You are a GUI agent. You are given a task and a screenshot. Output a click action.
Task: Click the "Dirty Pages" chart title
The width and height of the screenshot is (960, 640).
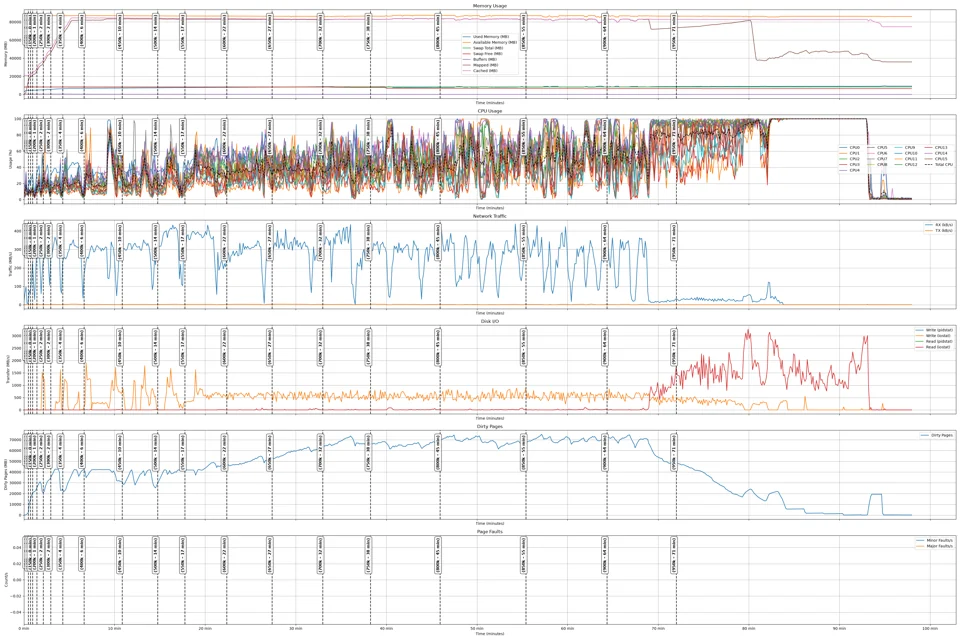(489, 426)
